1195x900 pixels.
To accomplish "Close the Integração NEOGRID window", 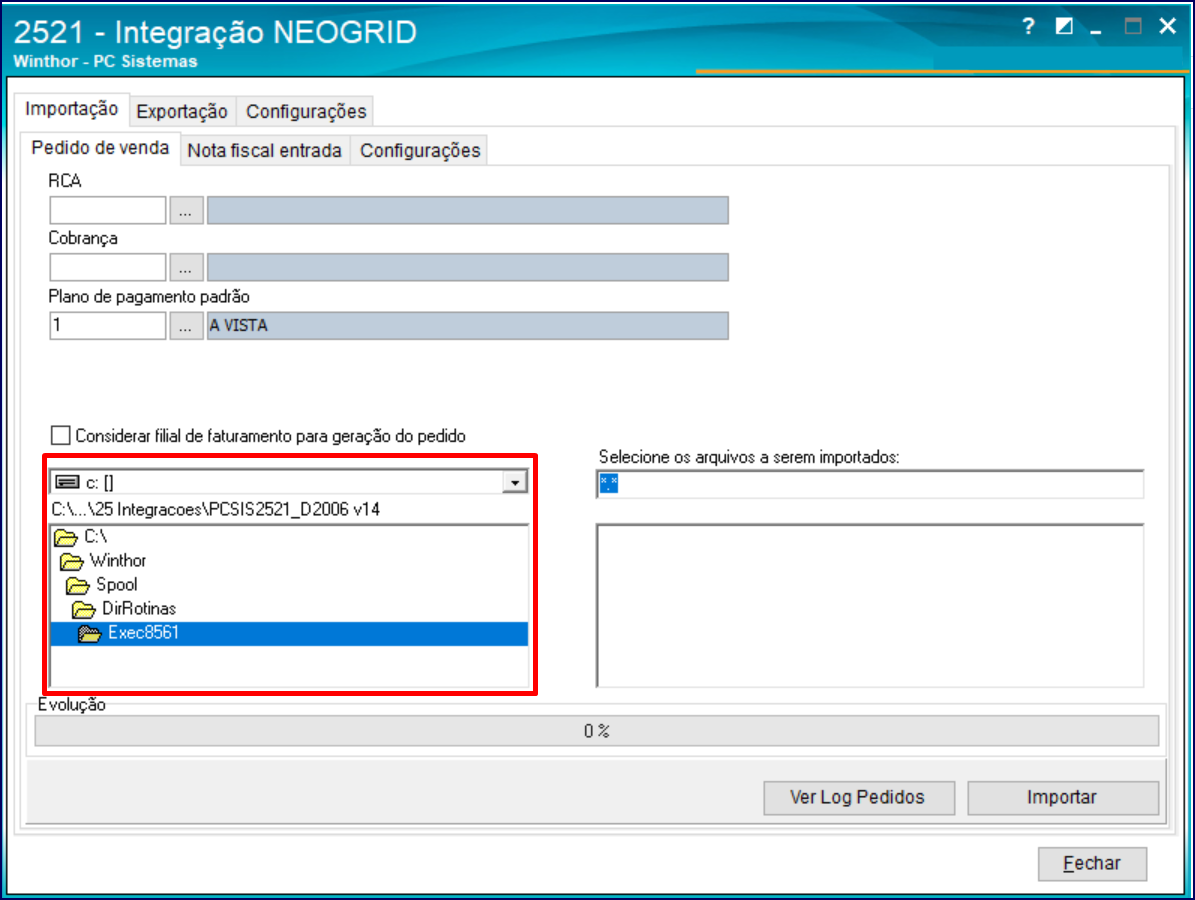I will click(1167, 27).
